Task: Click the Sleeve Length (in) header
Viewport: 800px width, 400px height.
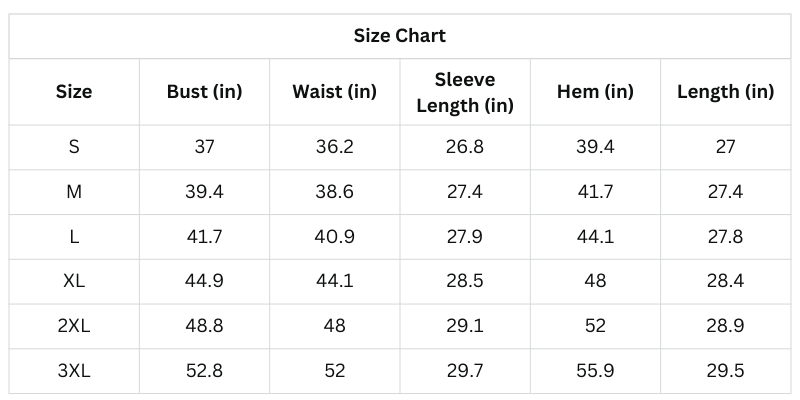Action: 465,92
